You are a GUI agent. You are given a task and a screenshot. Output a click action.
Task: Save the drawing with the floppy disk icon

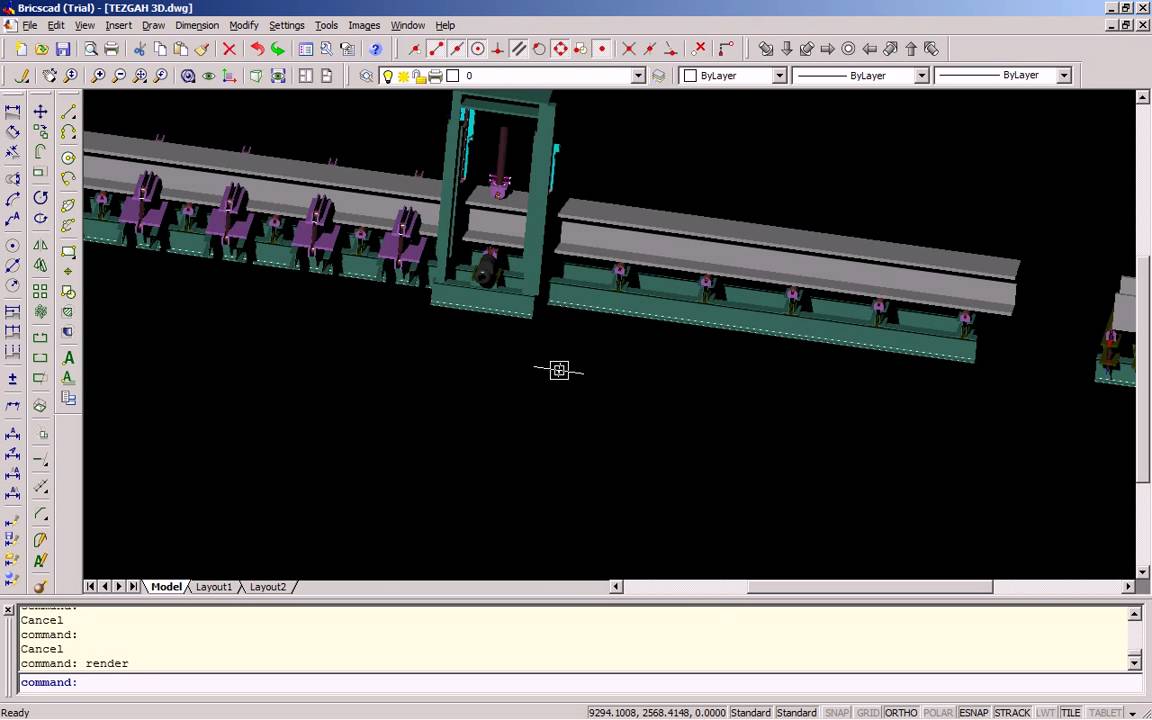63,49
